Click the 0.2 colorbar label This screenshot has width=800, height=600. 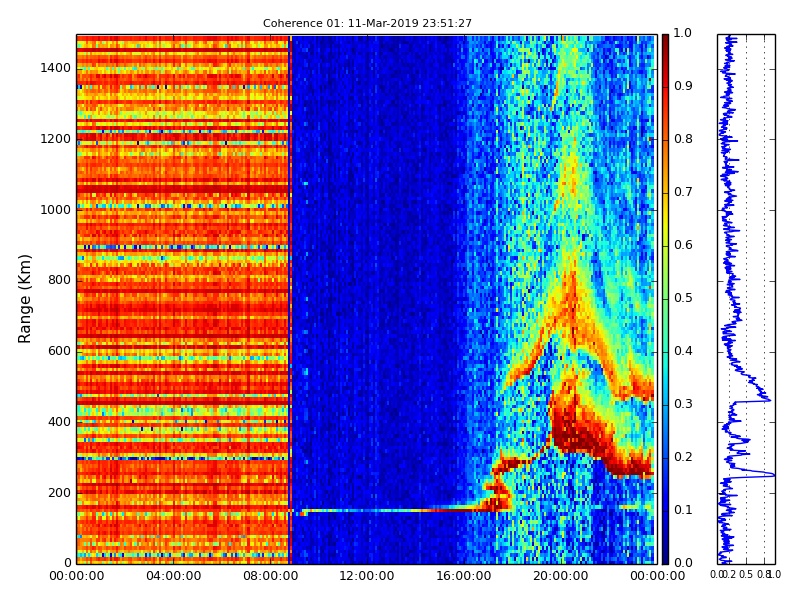click(x=683, y=457)
